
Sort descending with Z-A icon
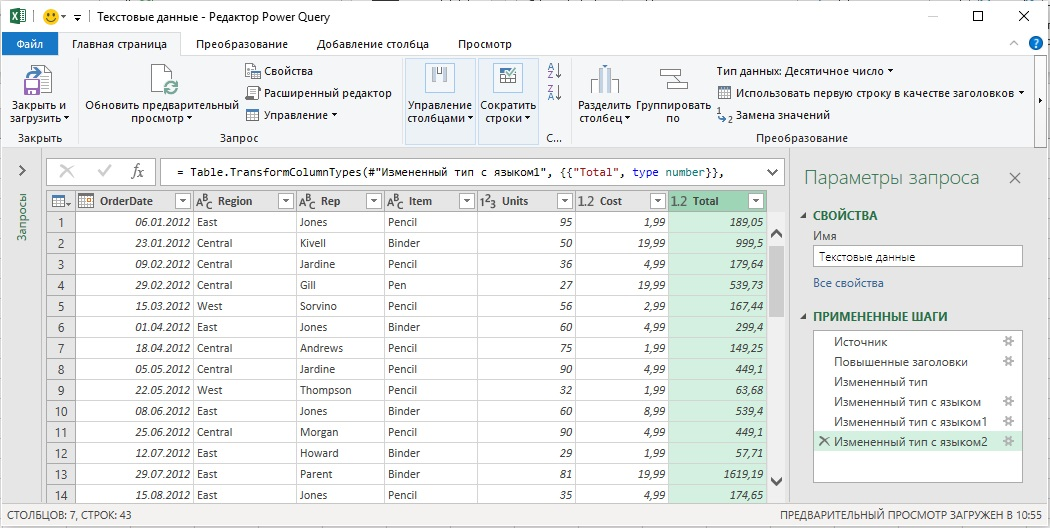coord(554,92)
